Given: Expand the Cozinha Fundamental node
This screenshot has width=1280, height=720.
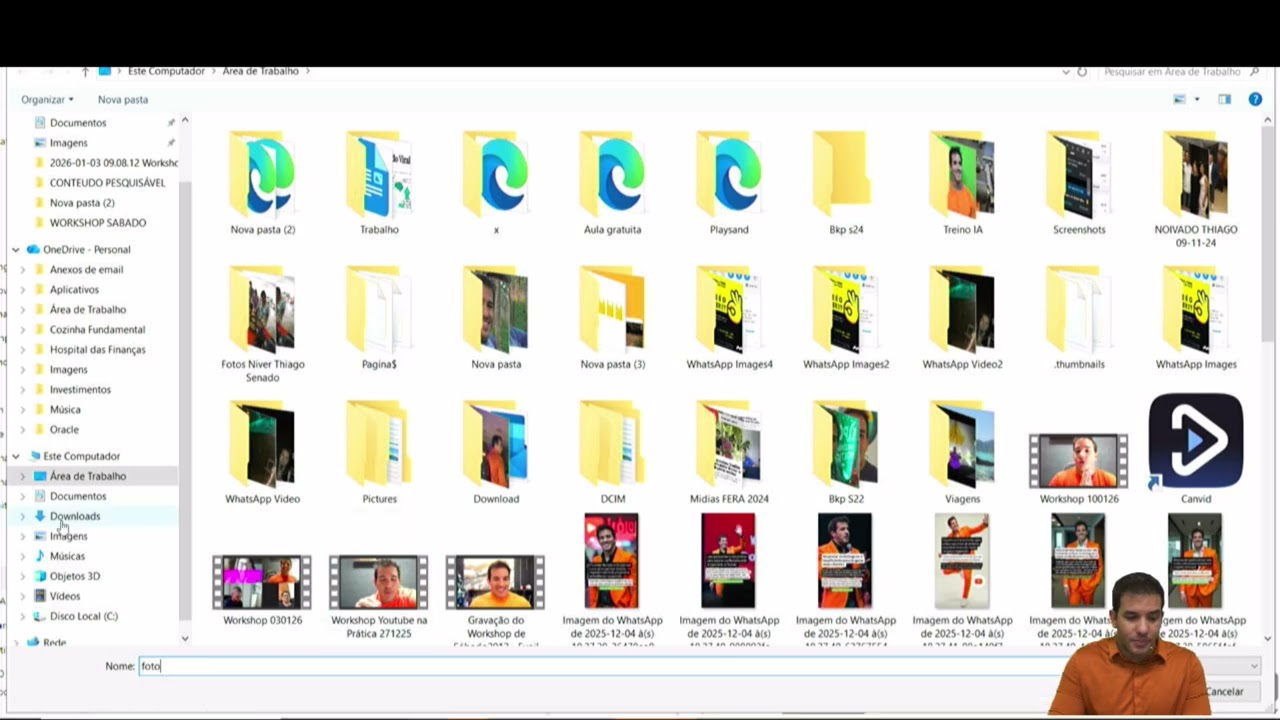Looking at the screenshot, I should [x=24, y=329].
